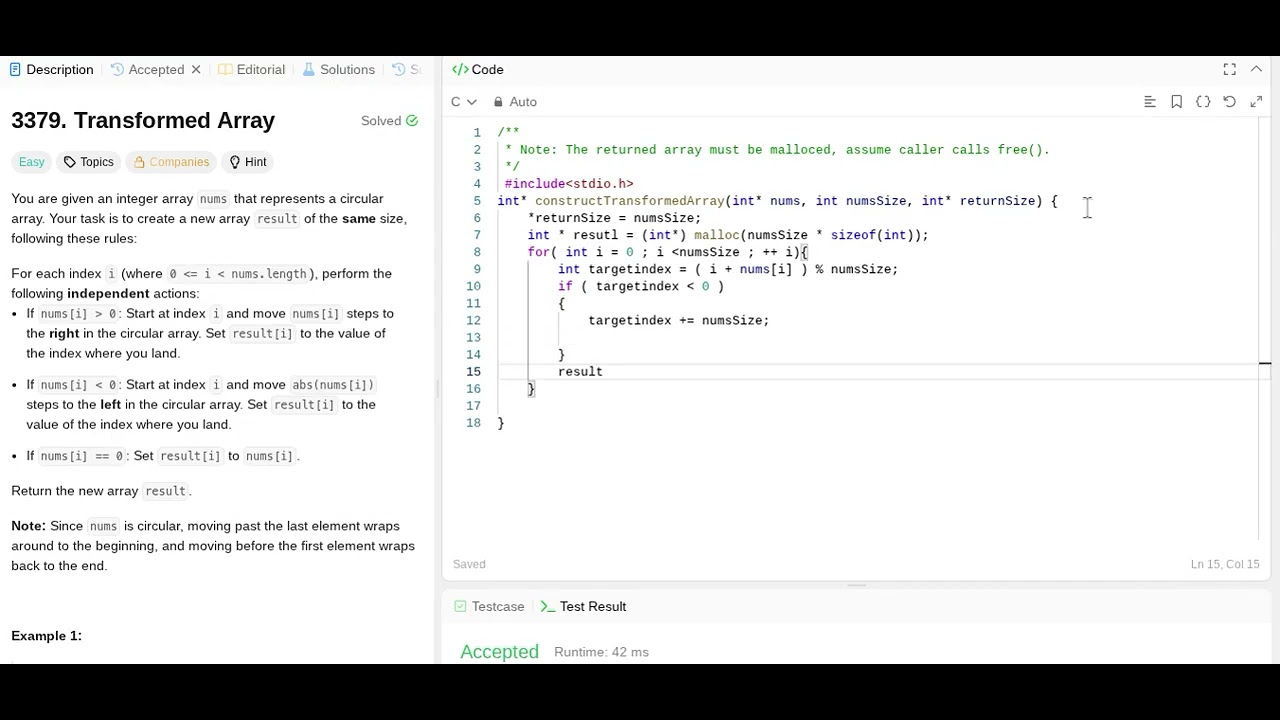Click the '#include<stdio.h>' code line

click(569, 184)
